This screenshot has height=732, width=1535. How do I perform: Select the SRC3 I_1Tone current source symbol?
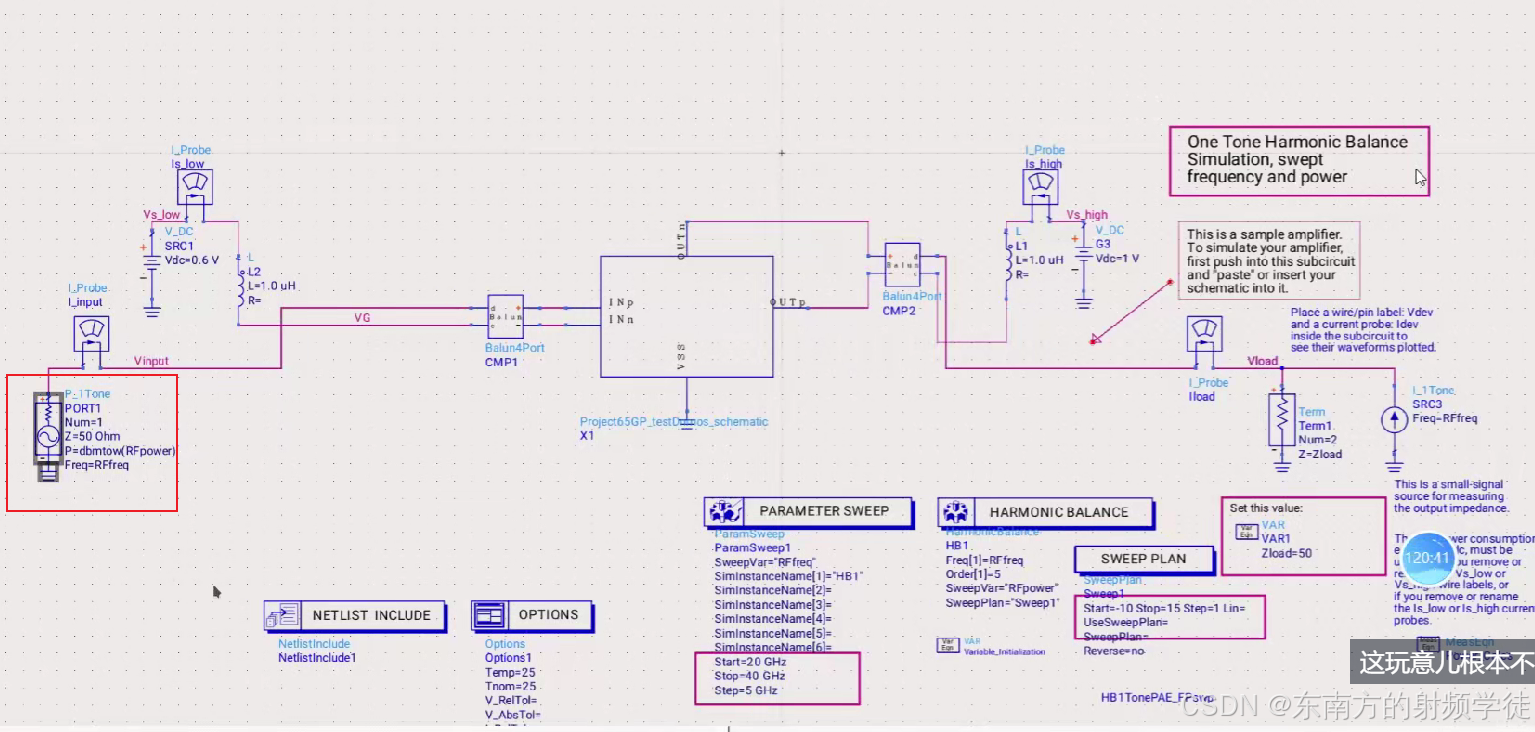click(x=1394, y=419)
